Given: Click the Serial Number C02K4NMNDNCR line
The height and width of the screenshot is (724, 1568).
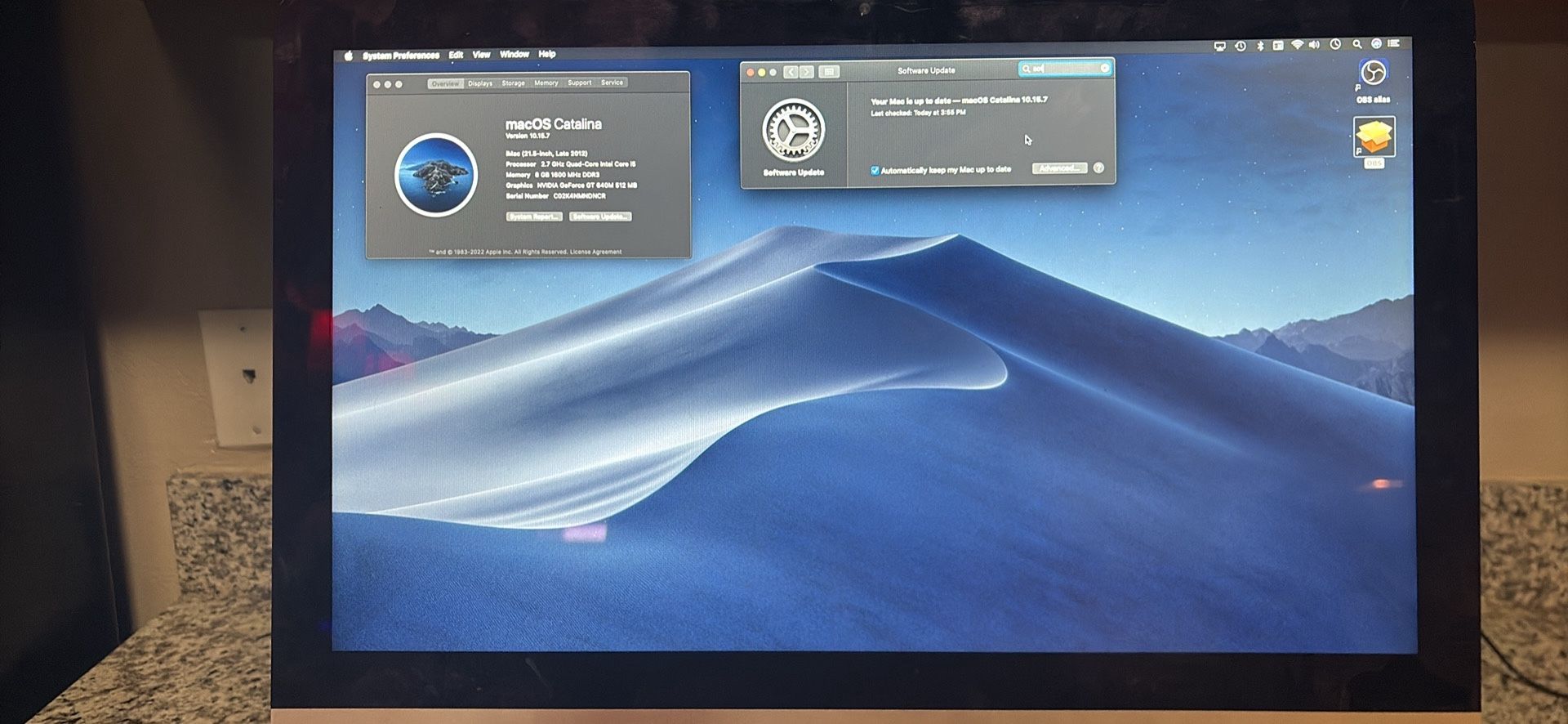Looking at the screenshot, I should (x=555, y=196).
